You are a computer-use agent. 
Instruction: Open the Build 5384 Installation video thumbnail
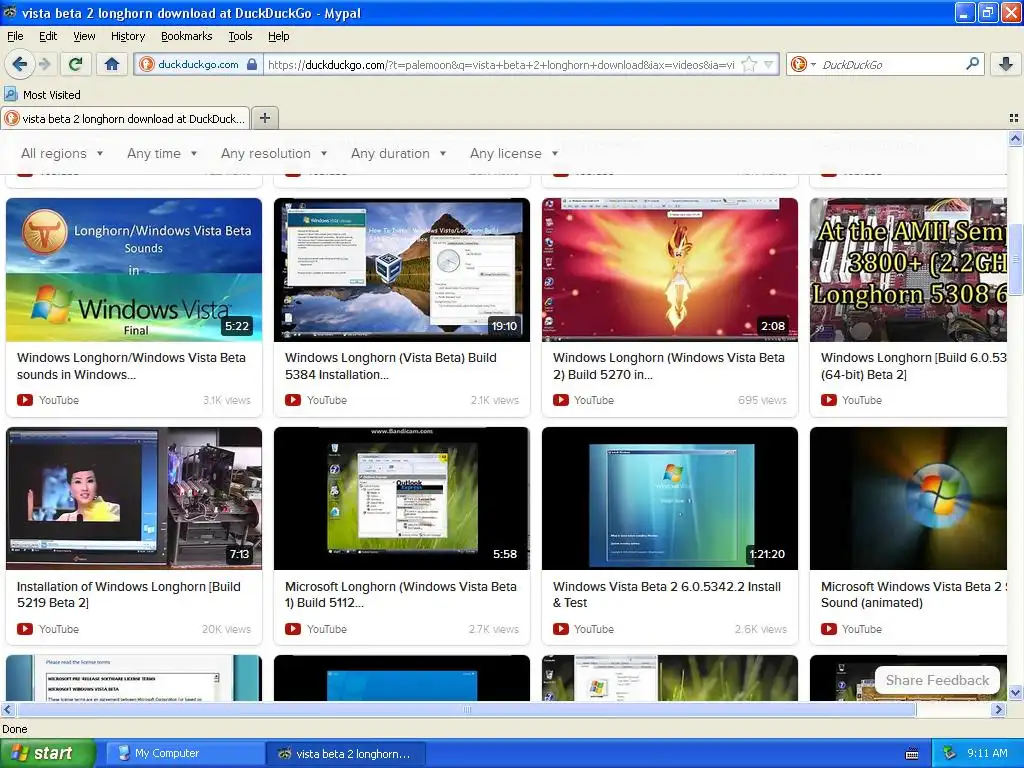click(402, 270)
